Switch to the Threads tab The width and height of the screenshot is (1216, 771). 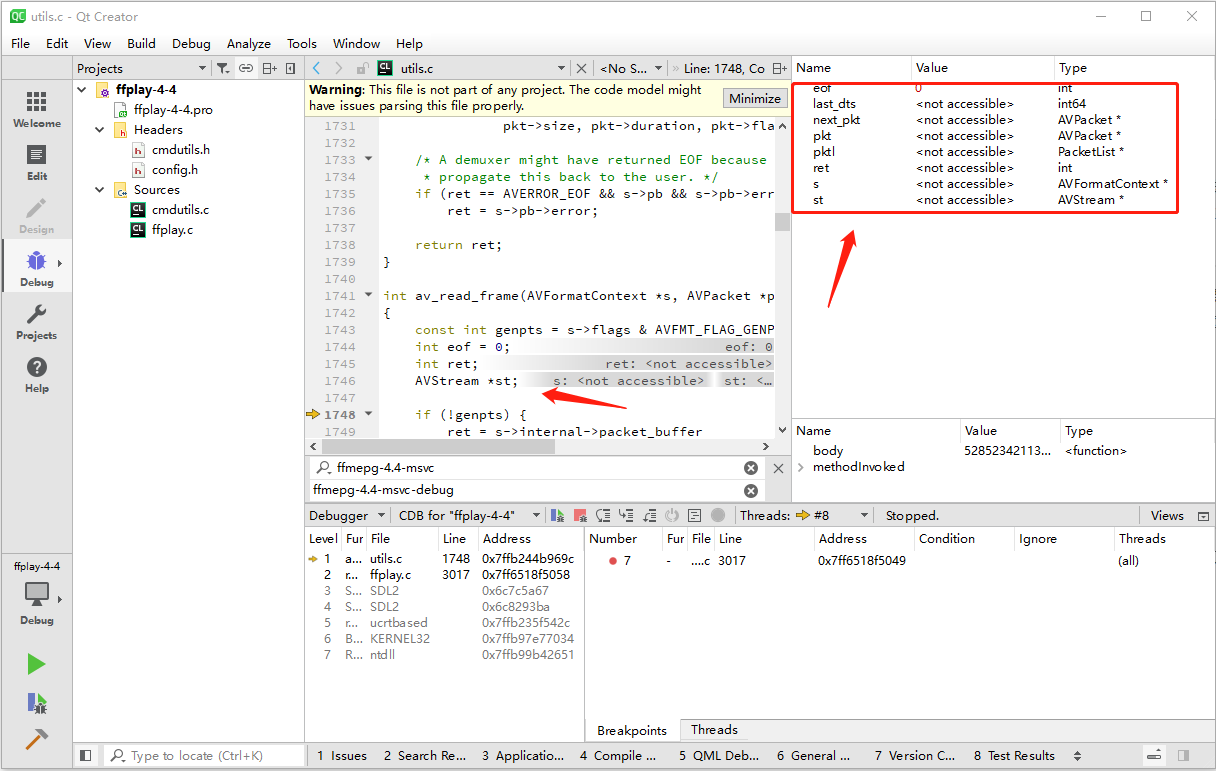click(x=714, y=730)
